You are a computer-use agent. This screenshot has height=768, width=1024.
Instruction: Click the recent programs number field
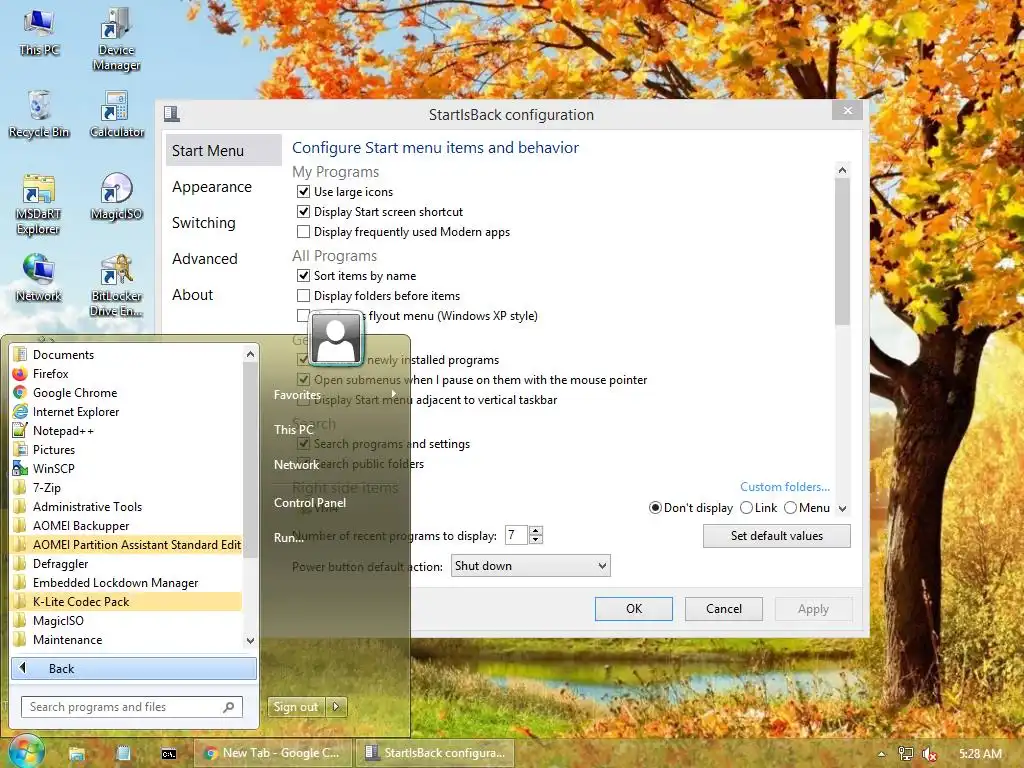(x=516, y=535)
